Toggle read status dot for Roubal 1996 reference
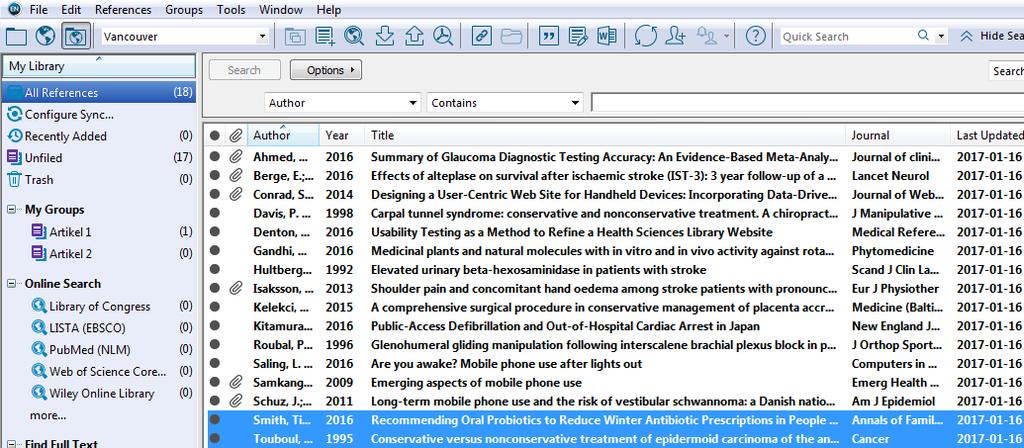1024x448 pixels. point(215,345)
